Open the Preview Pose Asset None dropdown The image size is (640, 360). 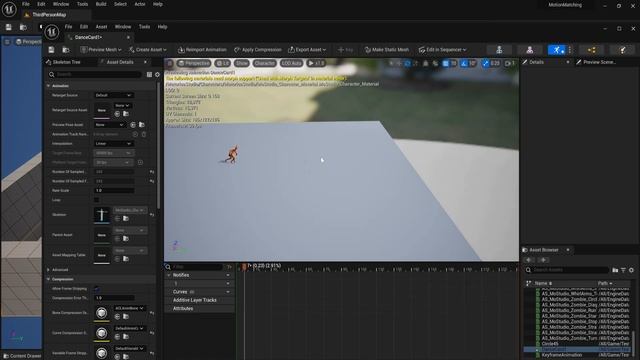[x=109, y=124]
